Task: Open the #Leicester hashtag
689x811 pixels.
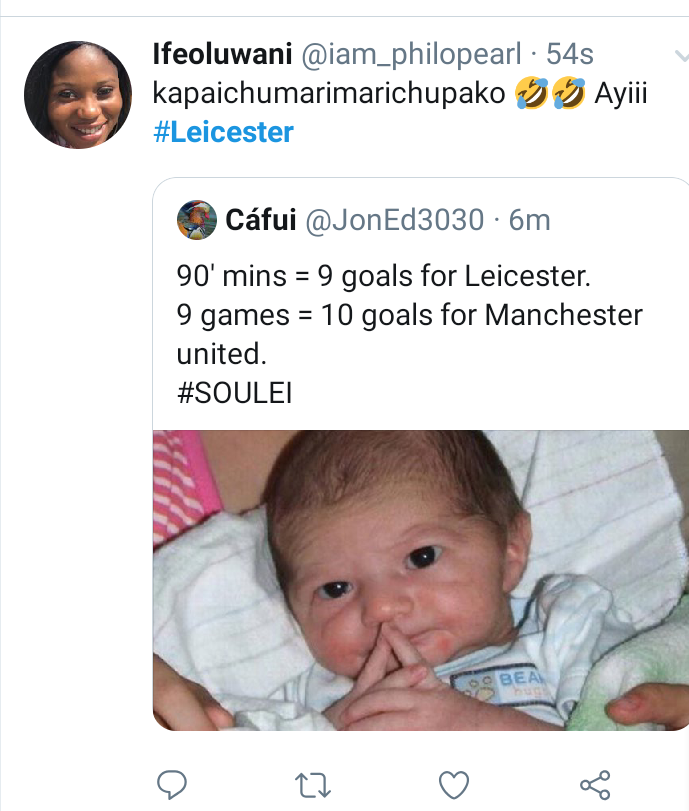Action: (223, 132)
